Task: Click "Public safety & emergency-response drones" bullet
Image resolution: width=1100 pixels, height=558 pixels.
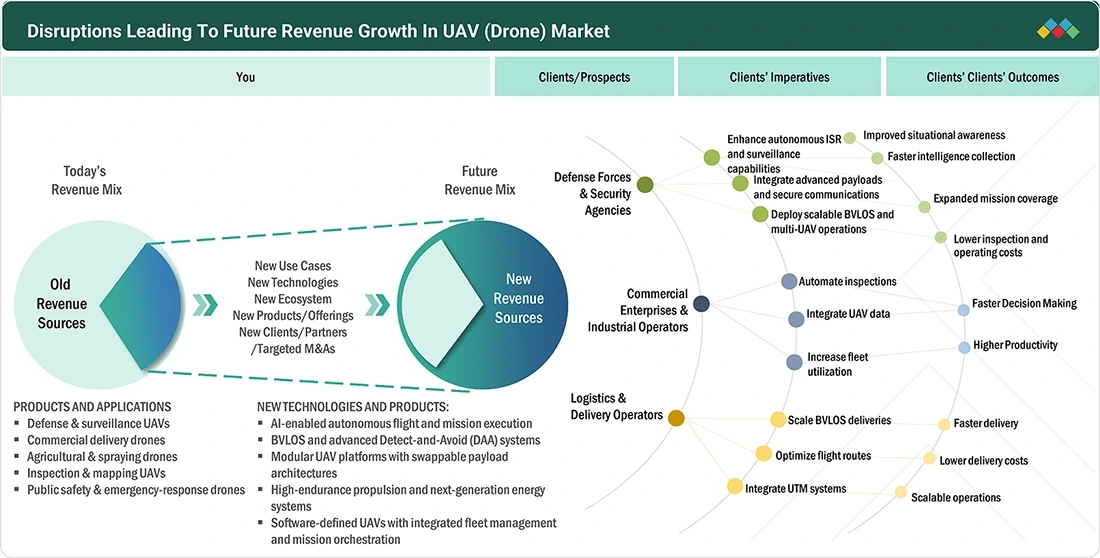Action: (136, 490)
